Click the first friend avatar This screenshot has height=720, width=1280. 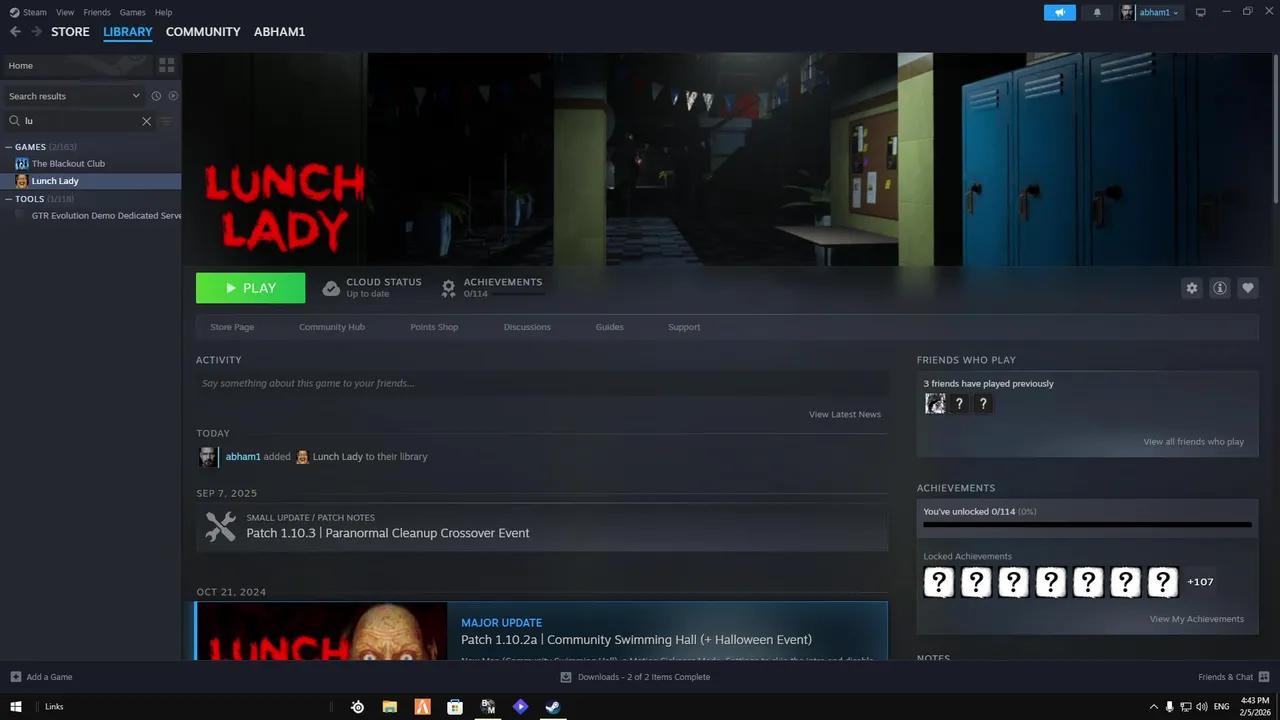pos(935,404)
